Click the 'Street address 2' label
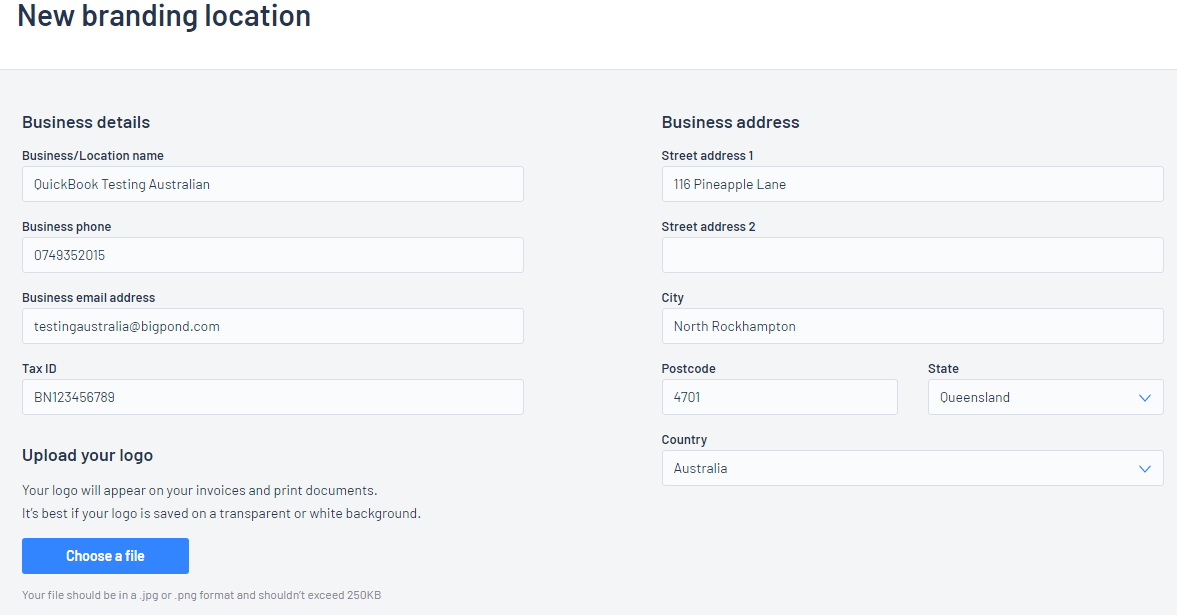The width and height of the screenshot is (1177, 615). (x=709, y=227)
